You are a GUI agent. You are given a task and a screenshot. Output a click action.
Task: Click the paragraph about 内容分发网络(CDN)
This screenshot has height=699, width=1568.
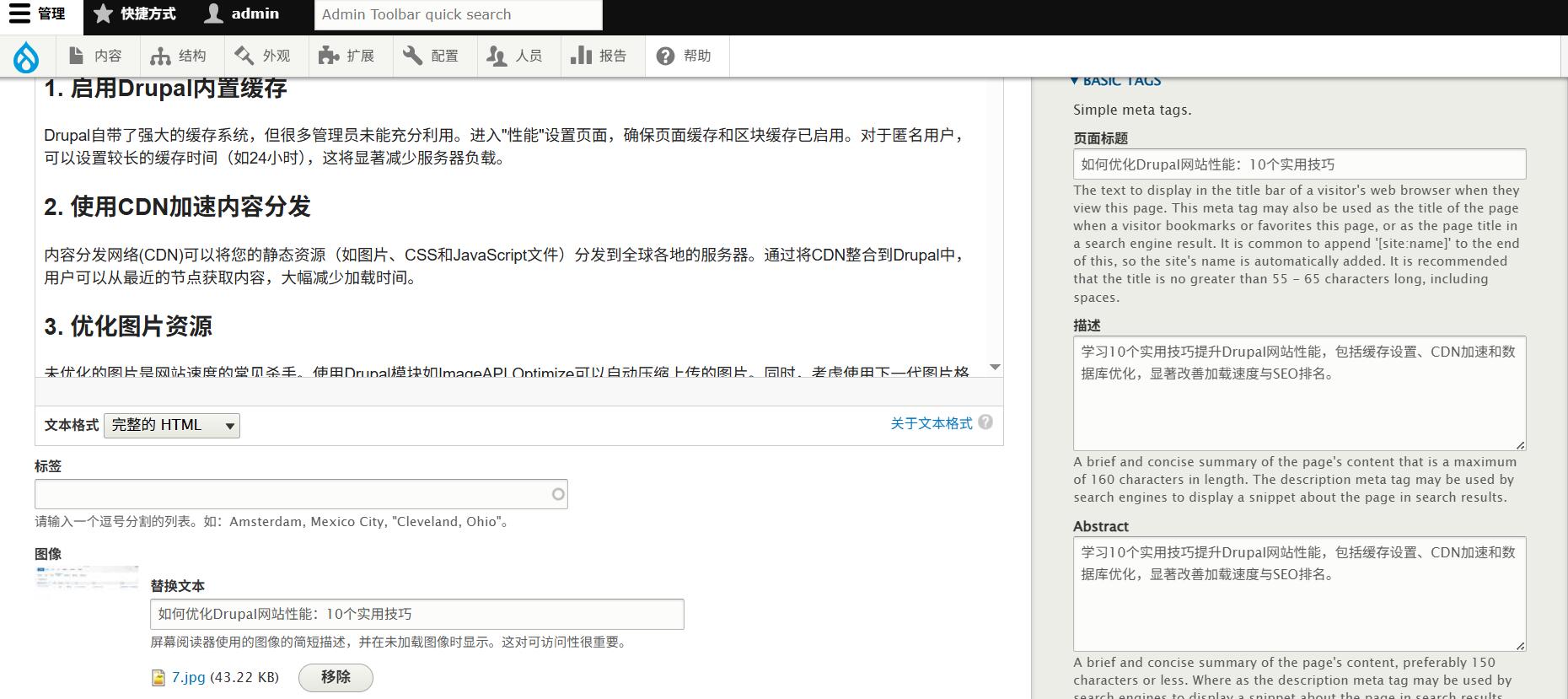click(505, 266)
